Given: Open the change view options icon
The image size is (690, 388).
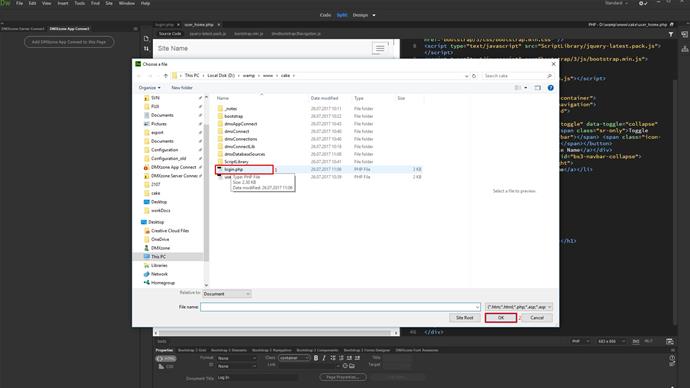Looking at the screenshot, I should (x=518, y=88).
